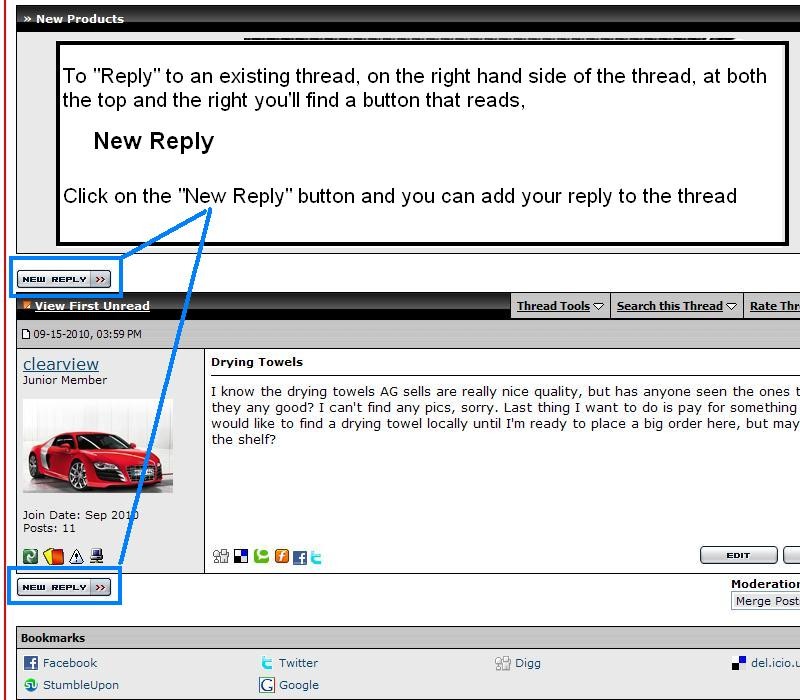Click the computer IP address icon
Screen dimensions: 800x700
96,556
